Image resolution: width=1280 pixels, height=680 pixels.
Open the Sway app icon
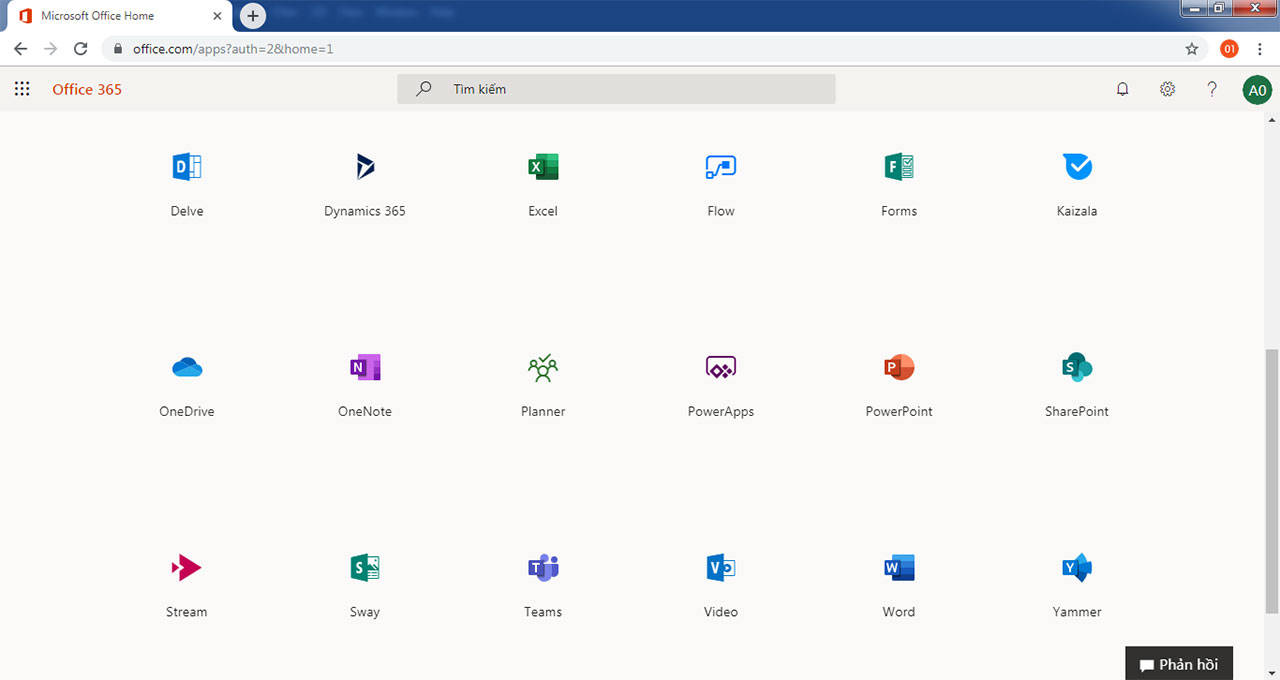[365, 568]
